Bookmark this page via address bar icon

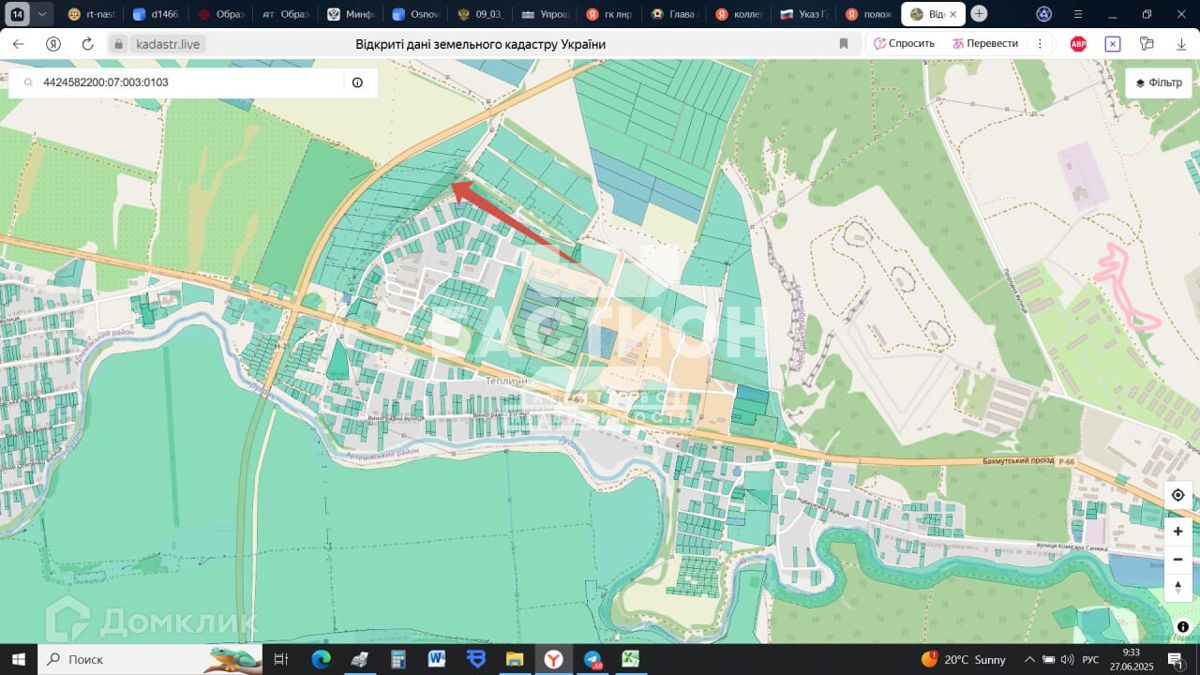click(x=844, y=44)
